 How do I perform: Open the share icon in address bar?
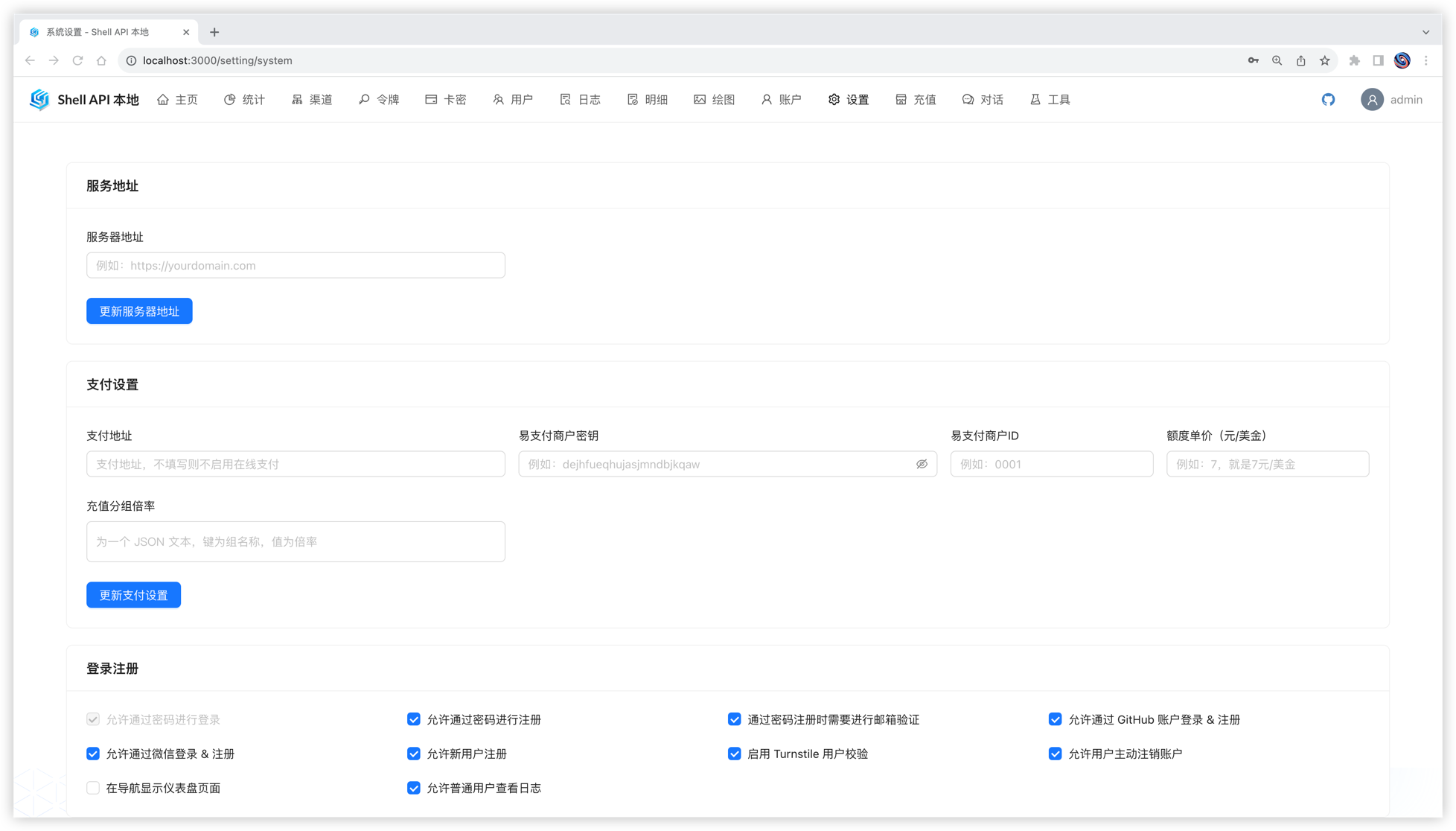point(1300,60)
